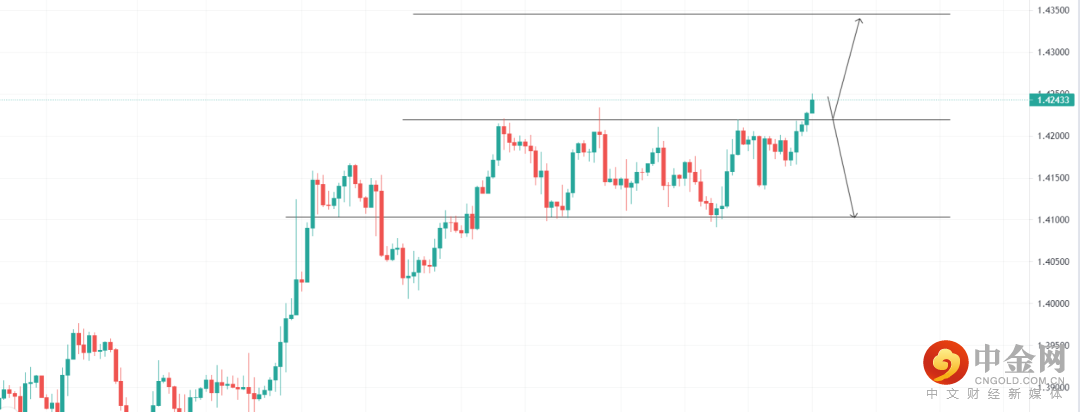Open the CNGOLD.COM.CN website text
Viewport: 1080px width, 412px height.
coord(1017,380)
